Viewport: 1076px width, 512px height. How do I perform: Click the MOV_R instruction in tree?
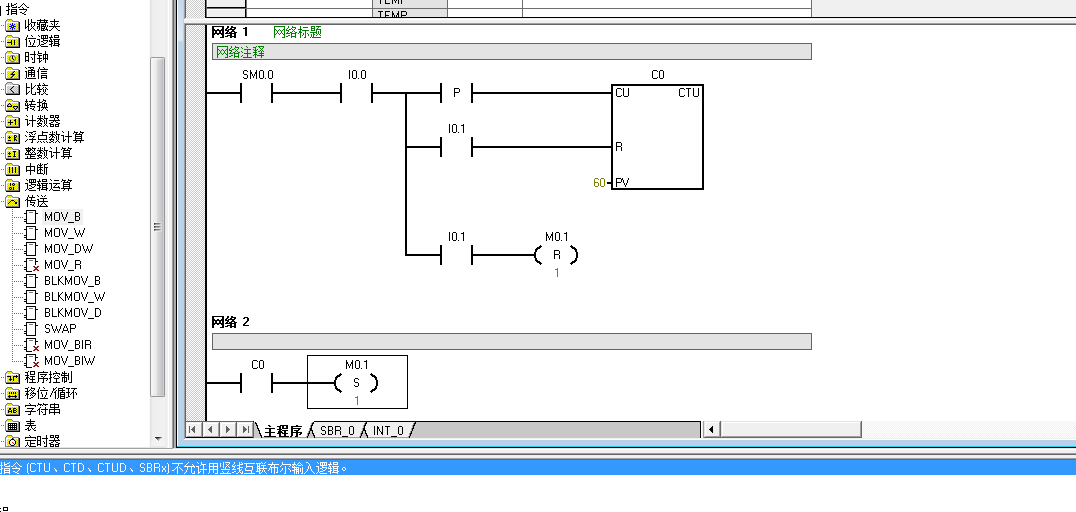(62, 265)
